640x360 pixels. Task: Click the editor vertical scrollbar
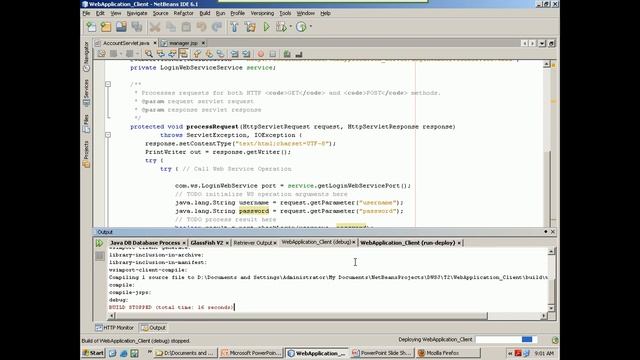pos(547,188)
